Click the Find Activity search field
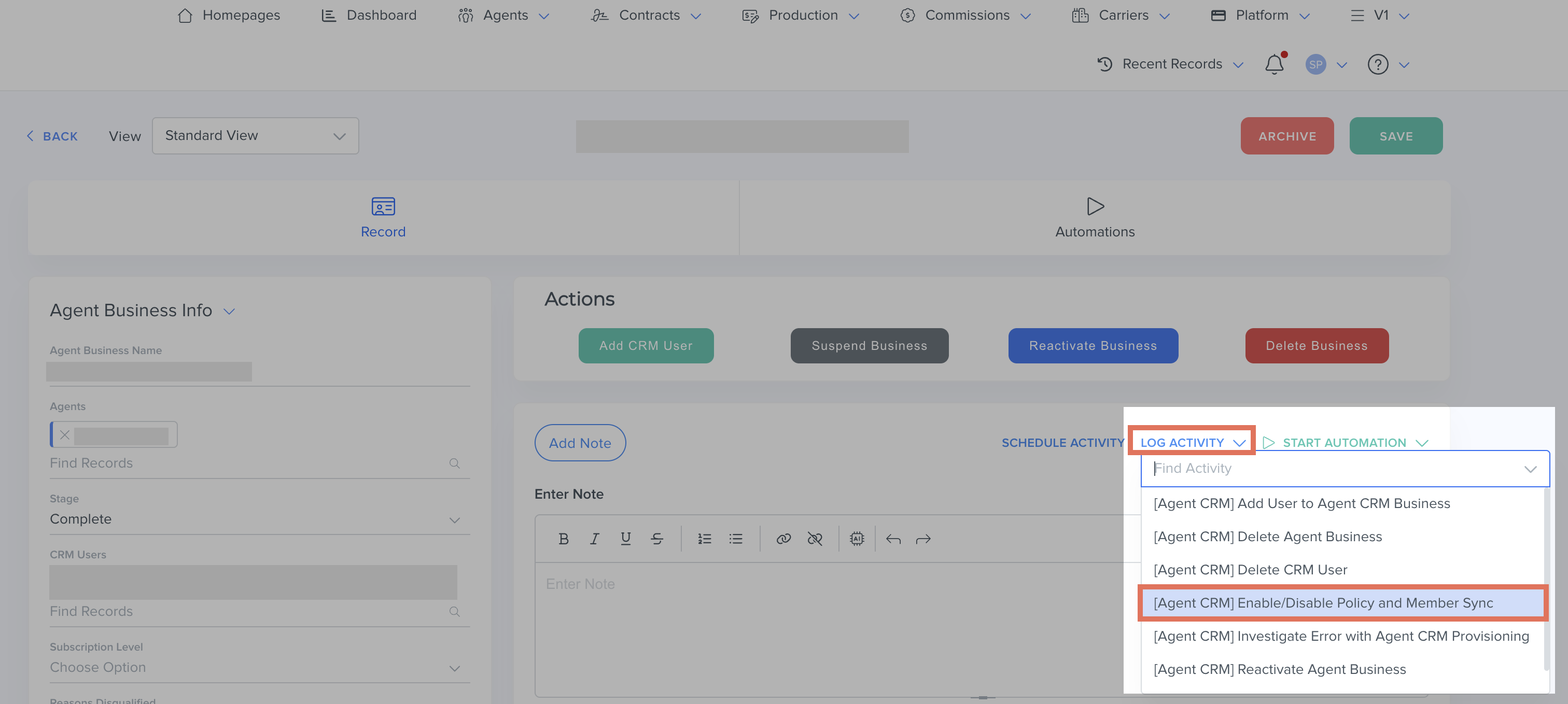This screenshot has height=704, width=1568. pos(1333,468)
